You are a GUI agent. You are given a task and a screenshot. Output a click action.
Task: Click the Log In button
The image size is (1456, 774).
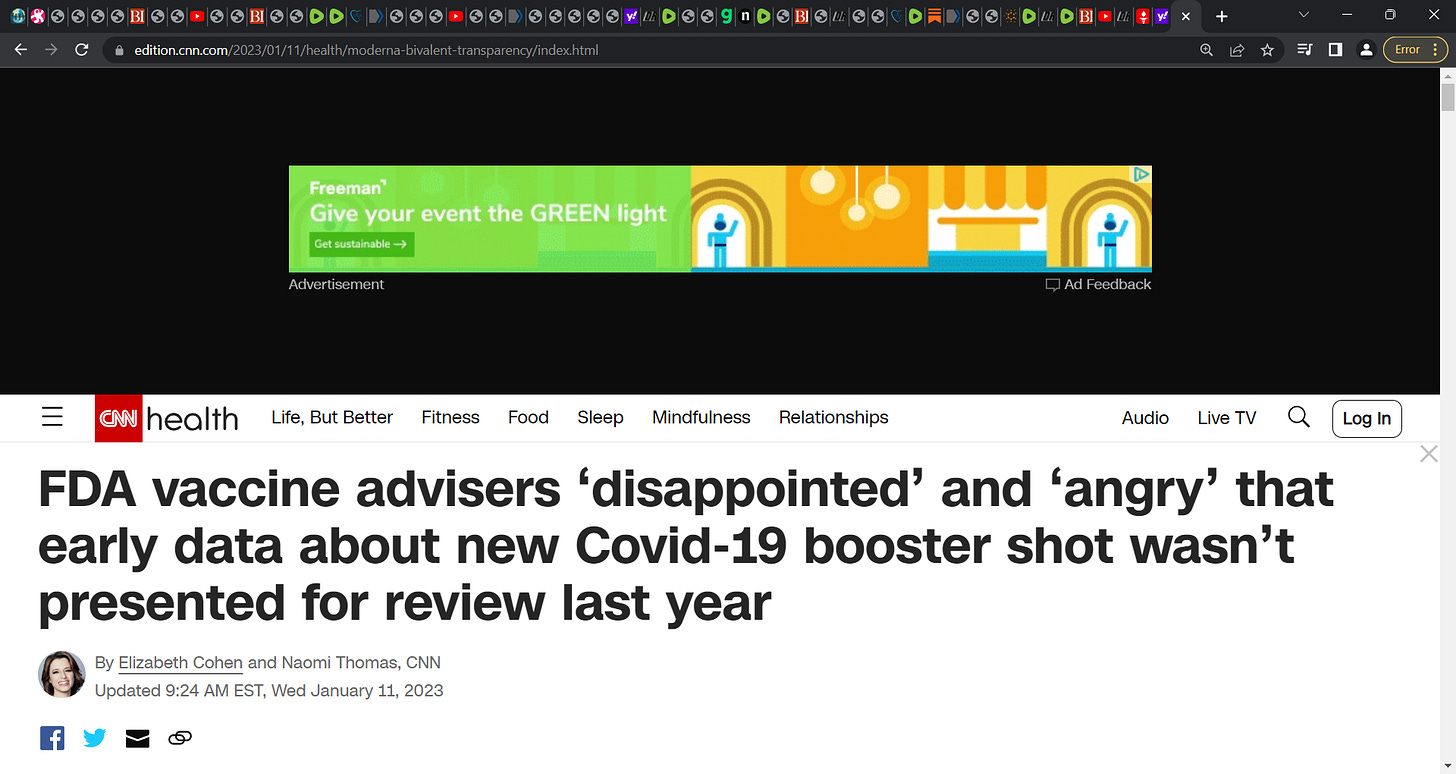[1367, 418]
